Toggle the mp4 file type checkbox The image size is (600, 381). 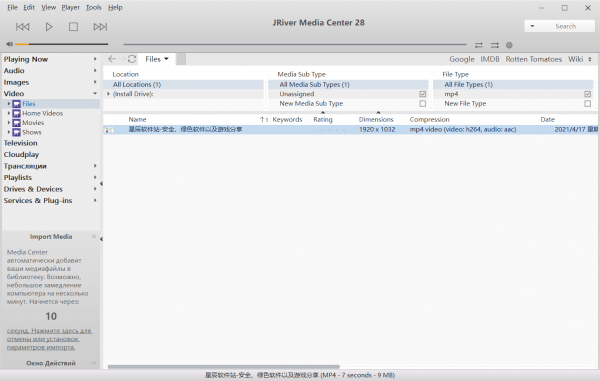click(587, 94)
